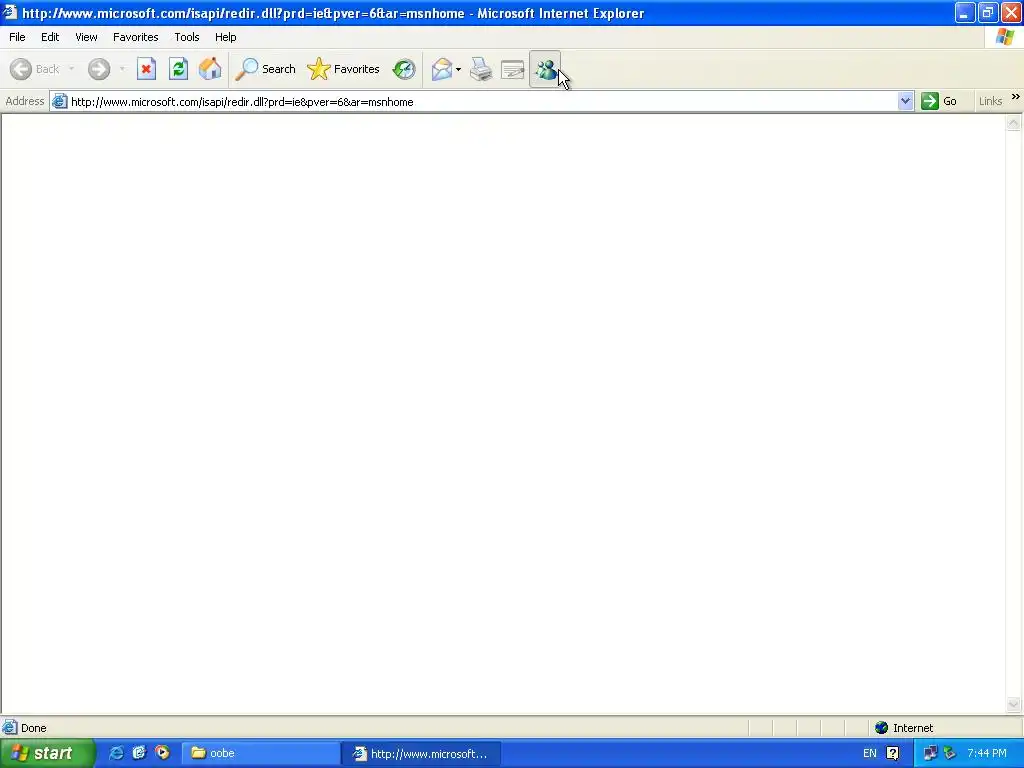This screenshot has width=1024, height=768.
Task: Click the Back navigation button
Action: (35, 69)
